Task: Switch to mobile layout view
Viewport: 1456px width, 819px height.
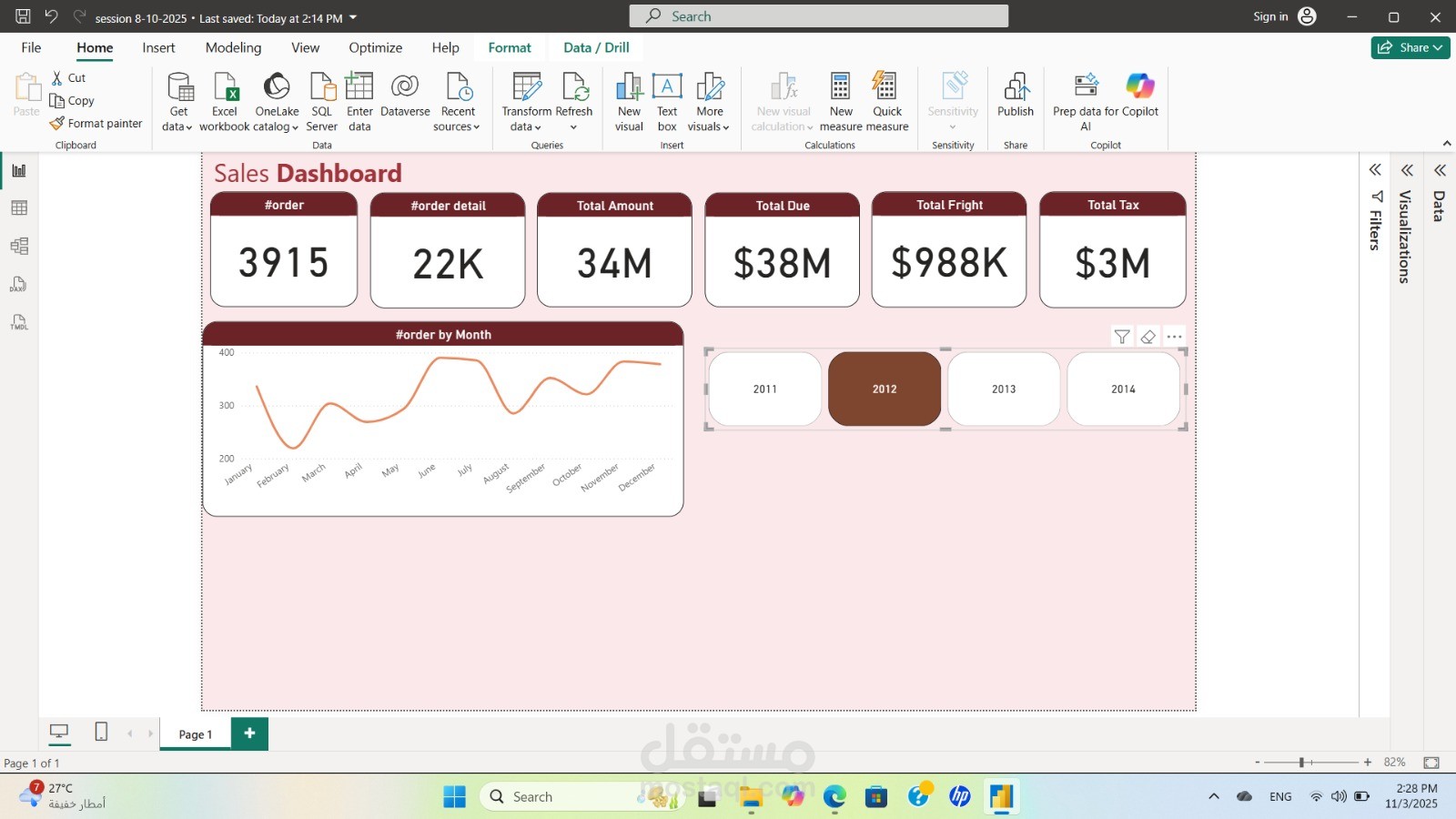Action: coord(100,731)
